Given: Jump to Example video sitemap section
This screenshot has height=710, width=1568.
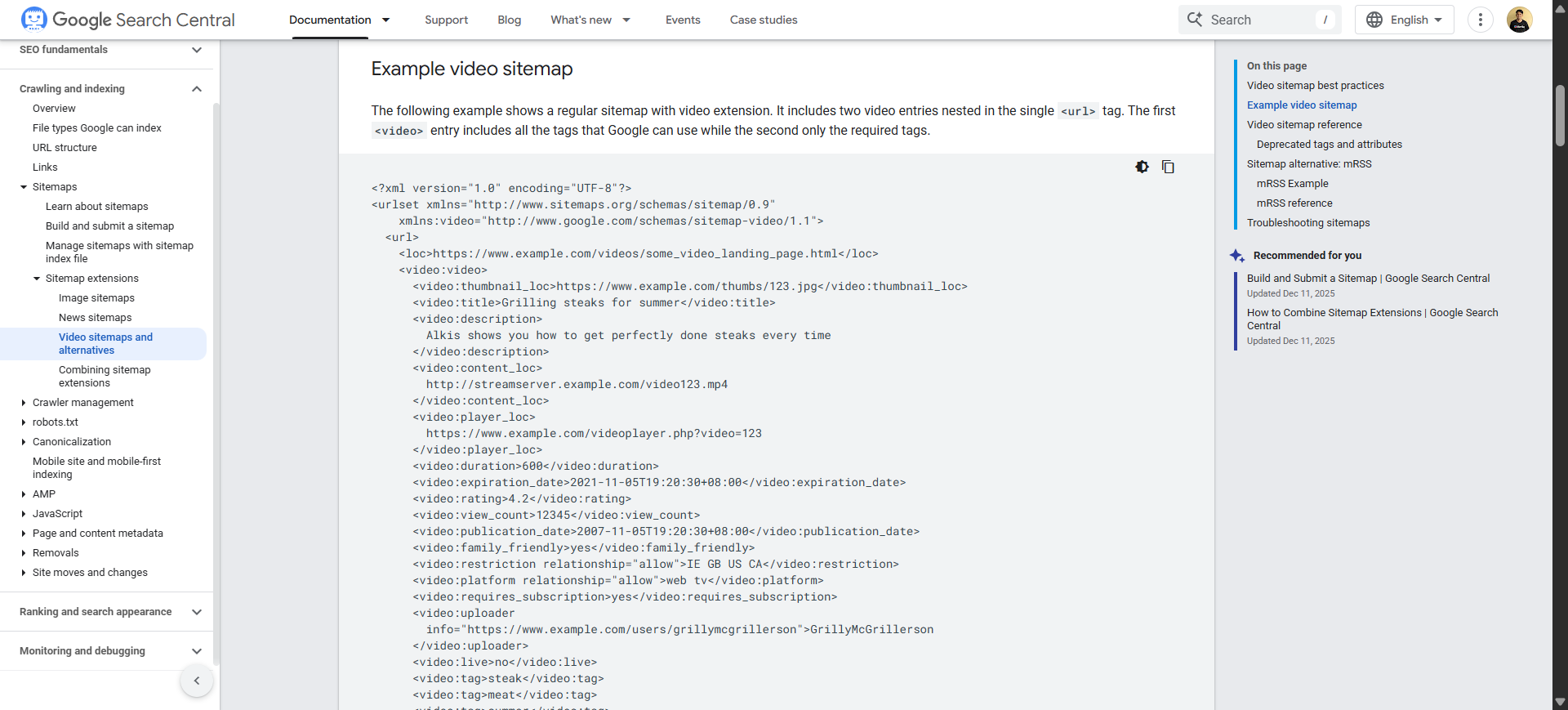Looking at the screenshot, I should click(1302, 105).
